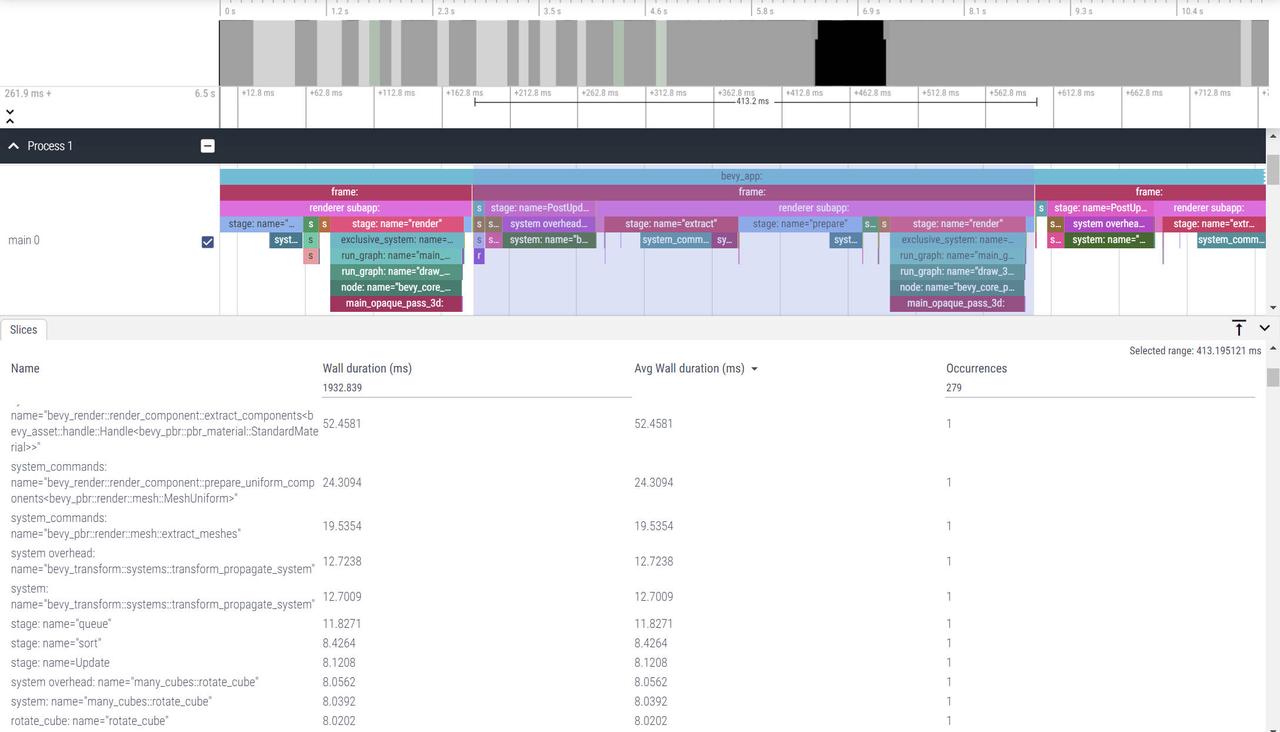The image size is (1280, 732).
Task: Click the black region in overview minimap
Action: (850, 53)
